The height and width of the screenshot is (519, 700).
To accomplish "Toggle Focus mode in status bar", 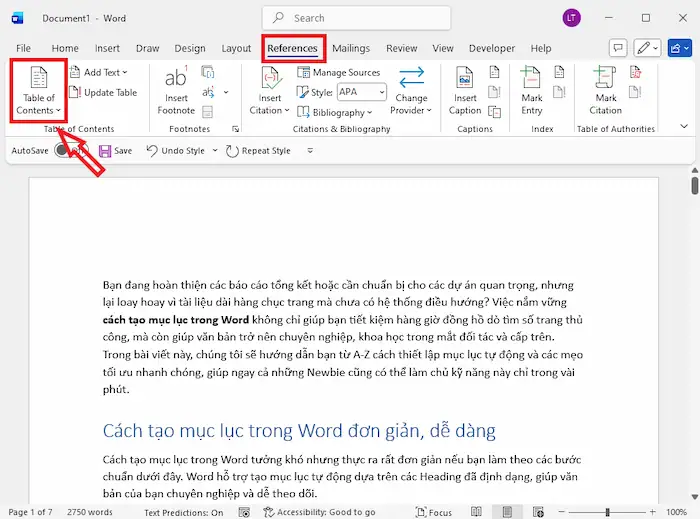I will click(x=433, y=512).
